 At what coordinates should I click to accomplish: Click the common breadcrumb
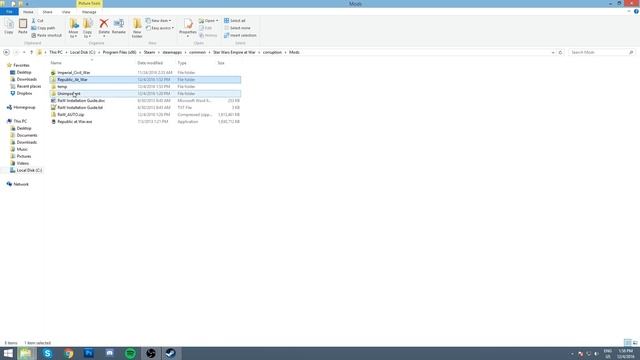point(198,52)
